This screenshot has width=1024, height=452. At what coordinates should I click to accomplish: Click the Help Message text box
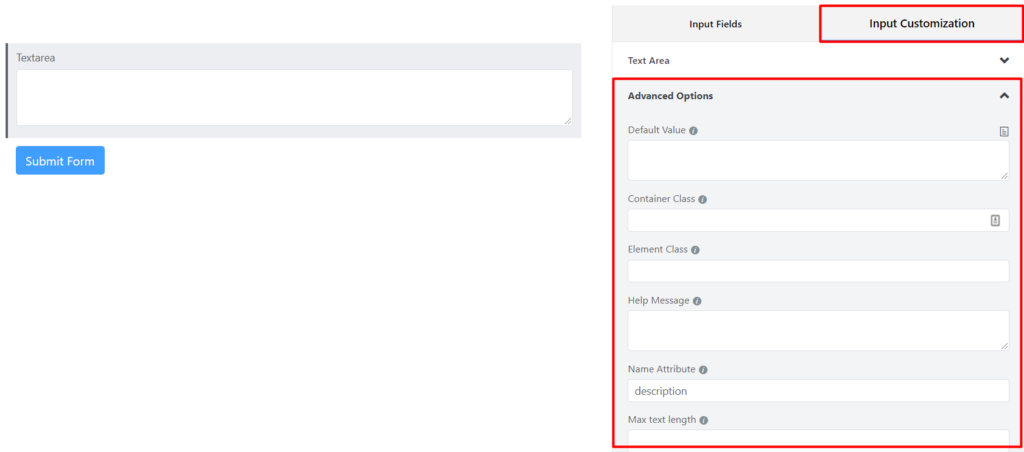[x=818, y=331]
